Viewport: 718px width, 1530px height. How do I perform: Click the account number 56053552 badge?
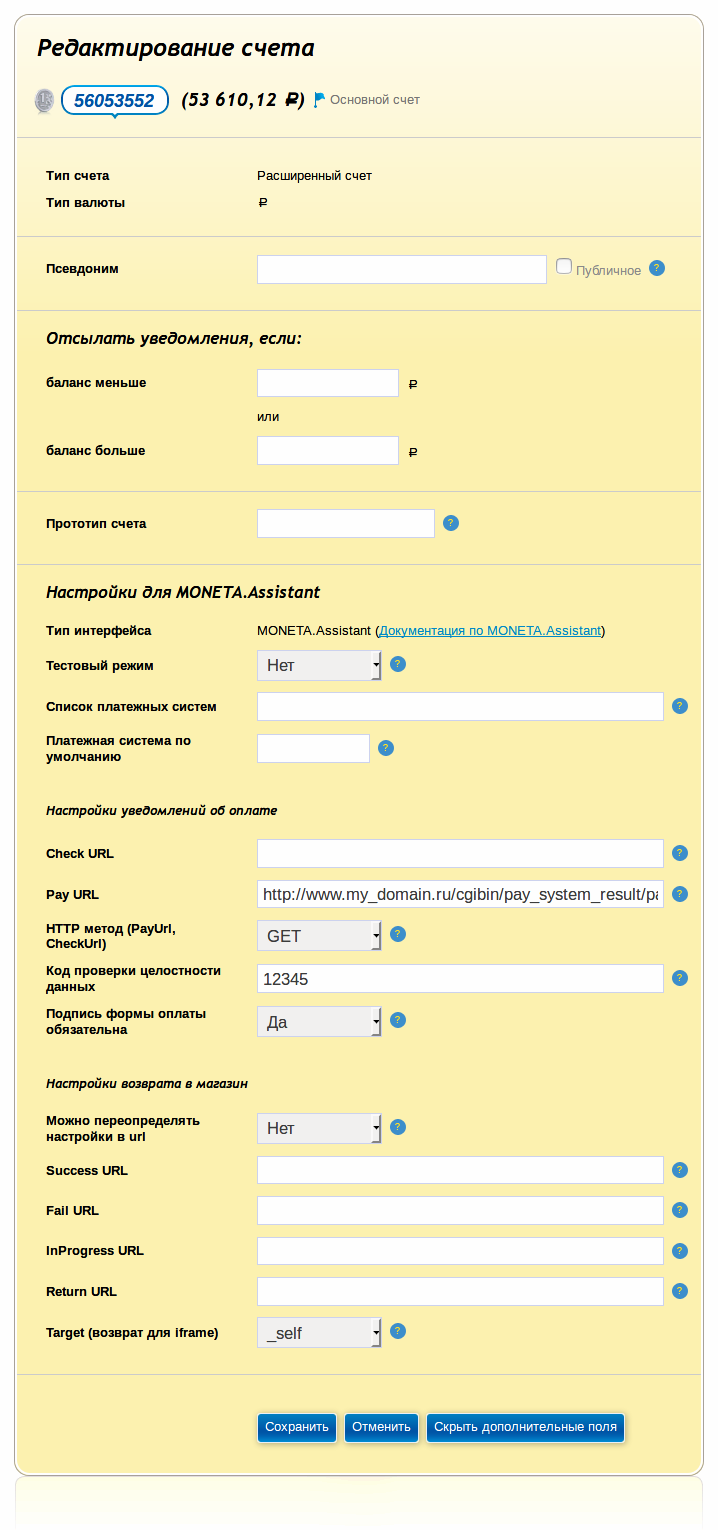click(x=114, y=100)
